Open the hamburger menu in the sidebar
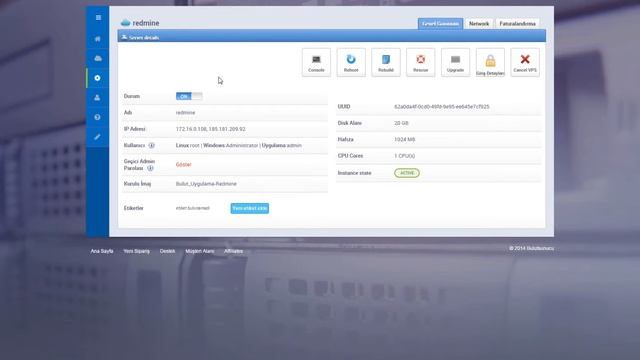The width and height of the screenshot is (640, 360). click(x=98, y=18)
